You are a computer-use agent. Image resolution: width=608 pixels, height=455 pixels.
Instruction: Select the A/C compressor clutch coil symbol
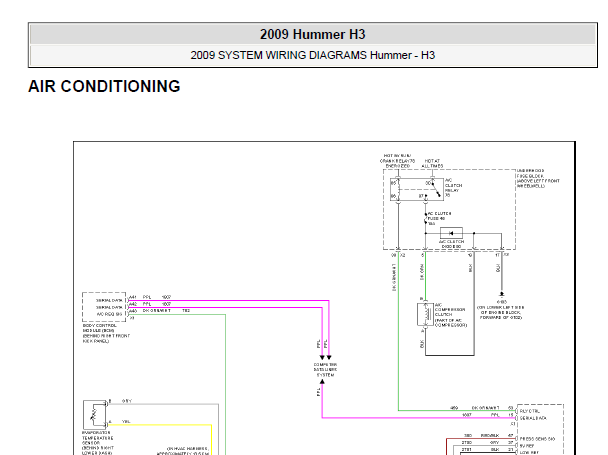click(425, 315)
